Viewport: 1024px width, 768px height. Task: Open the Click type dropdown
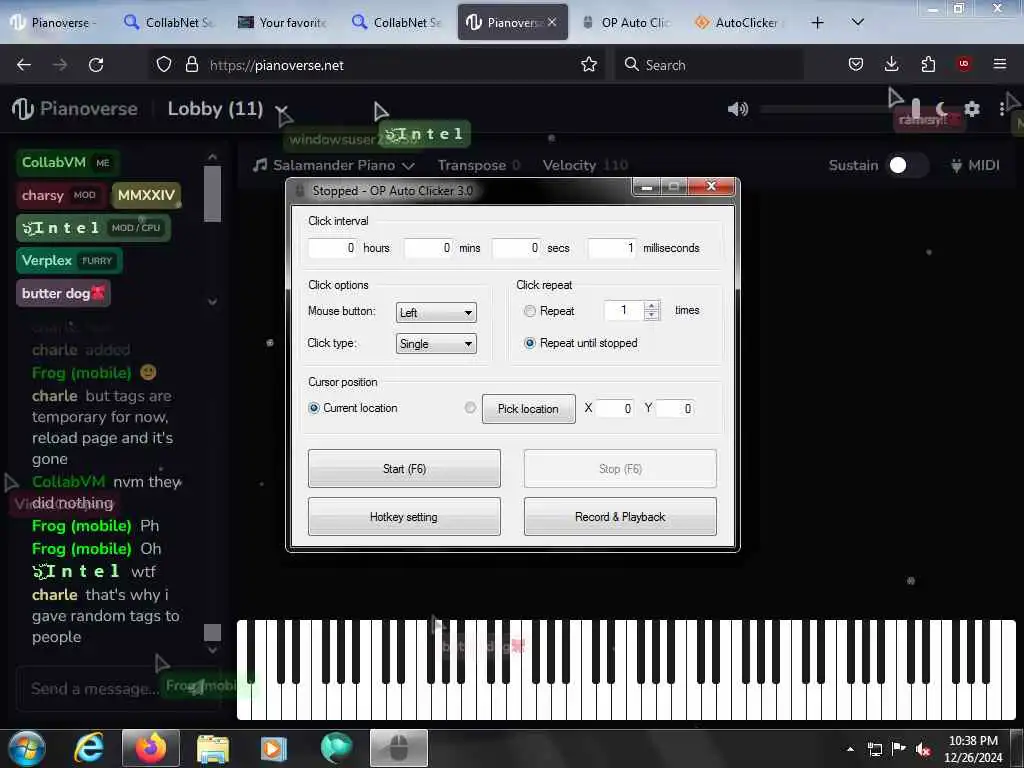coord(436,344)
